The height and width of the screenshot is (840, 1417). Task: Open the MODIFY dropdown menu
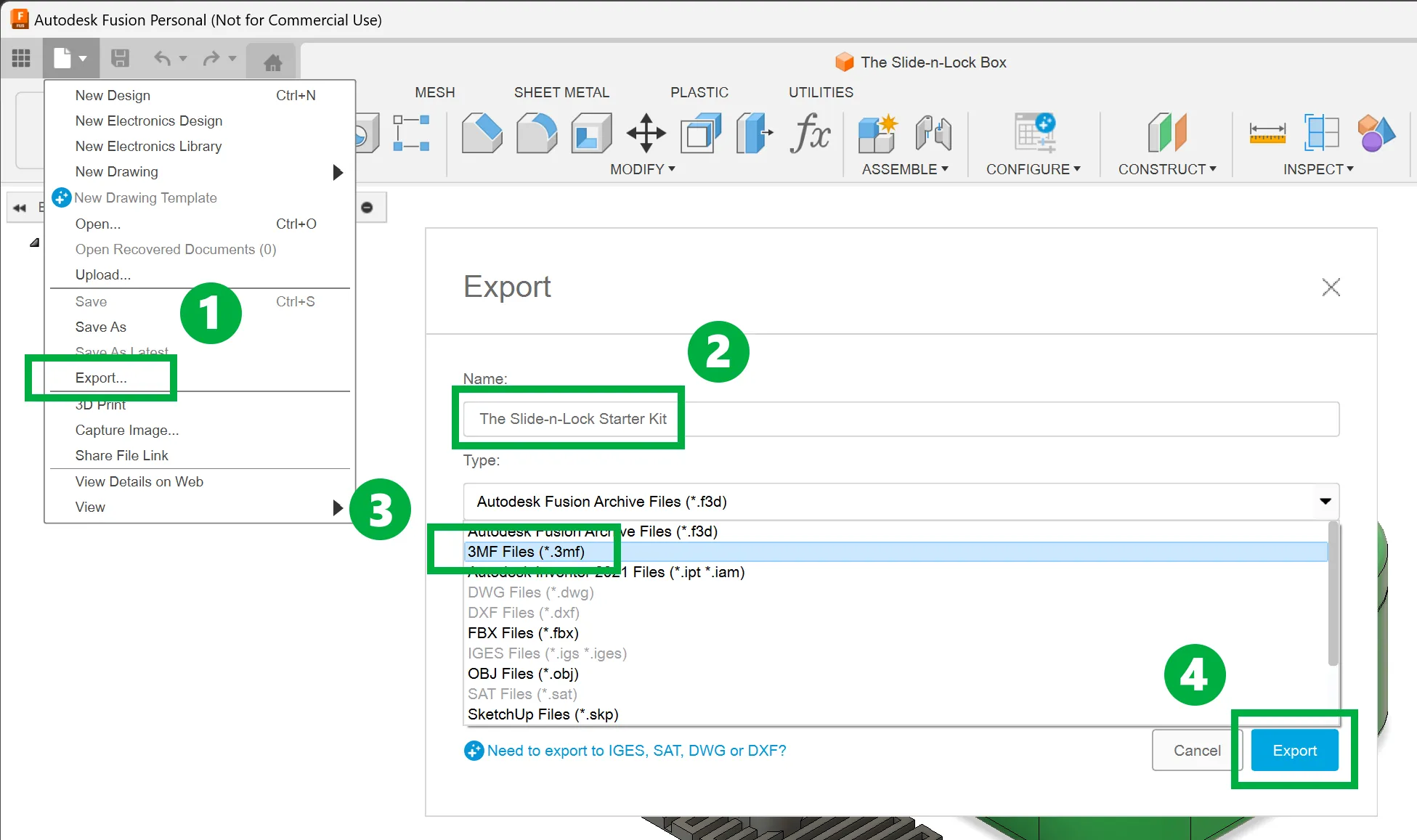[x=642, y=169]
